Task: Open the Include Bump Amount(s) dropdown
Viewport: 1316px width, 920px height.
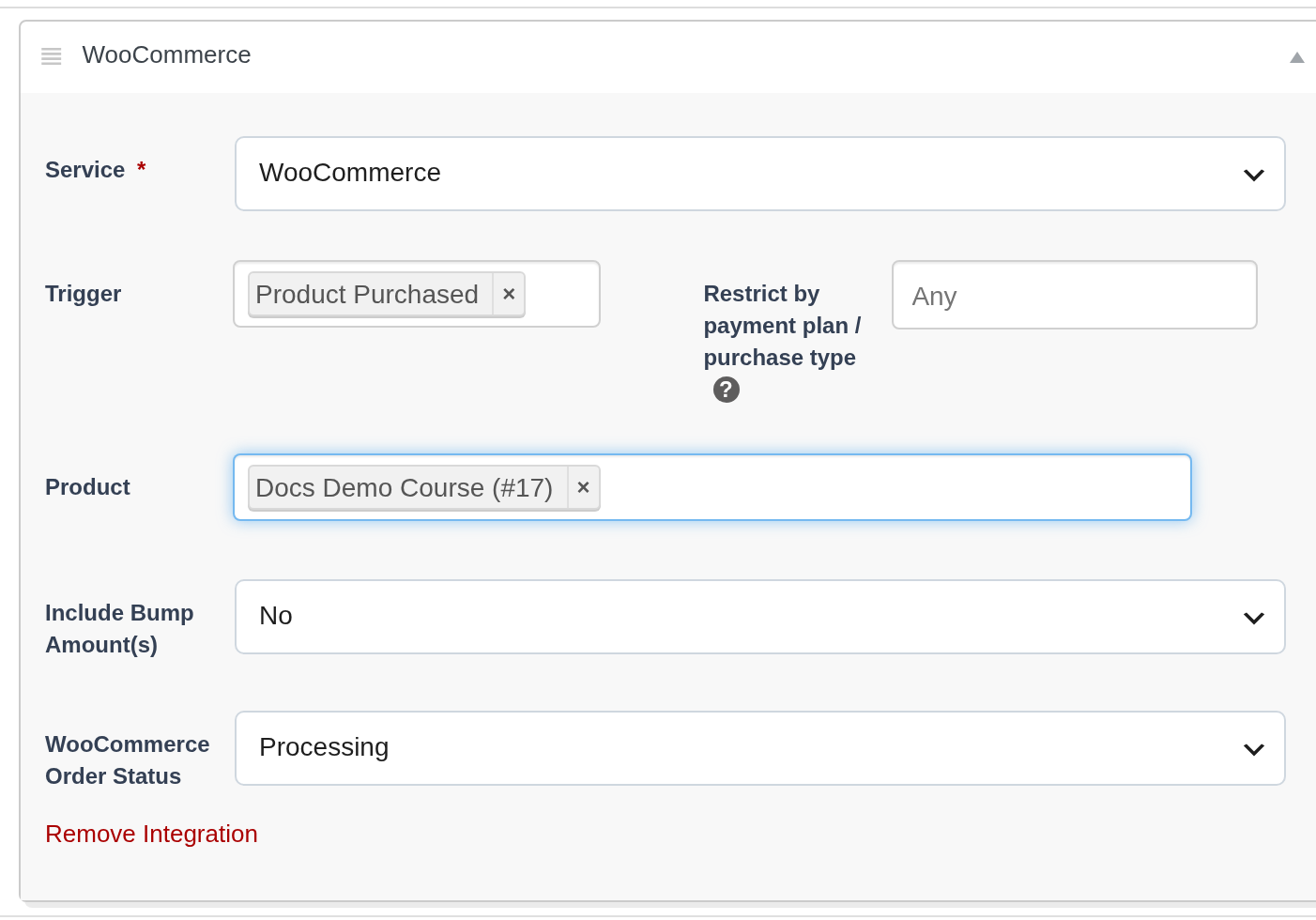Action: coord(759,617)
